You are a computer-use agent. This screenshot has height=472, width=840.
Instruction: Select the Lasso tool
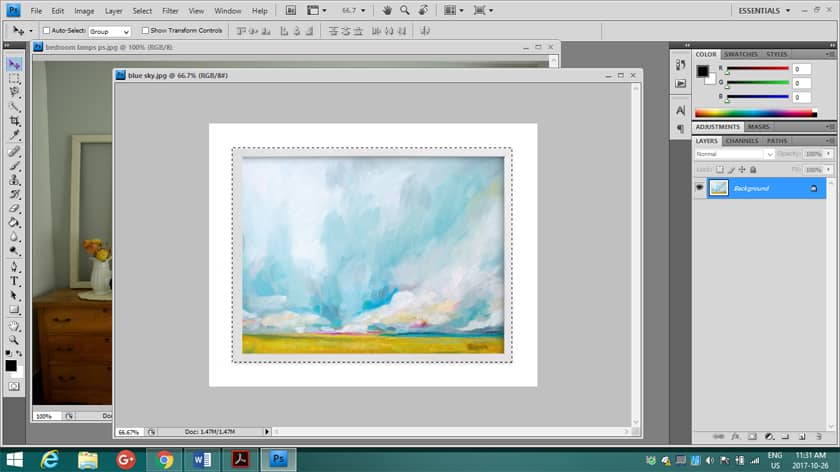point(14,92)
